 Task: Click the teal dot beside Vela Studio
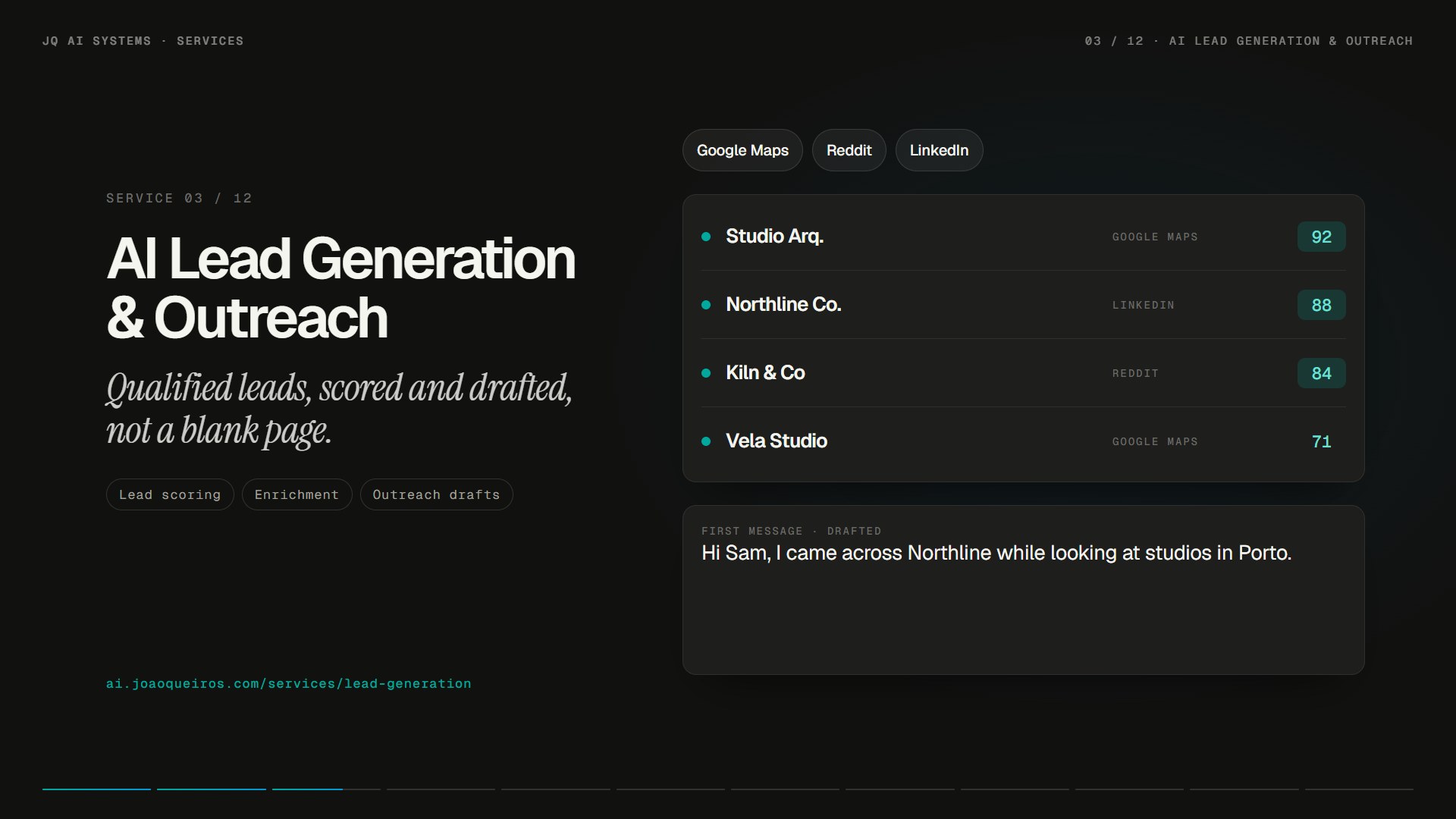[x=706, y=441]
